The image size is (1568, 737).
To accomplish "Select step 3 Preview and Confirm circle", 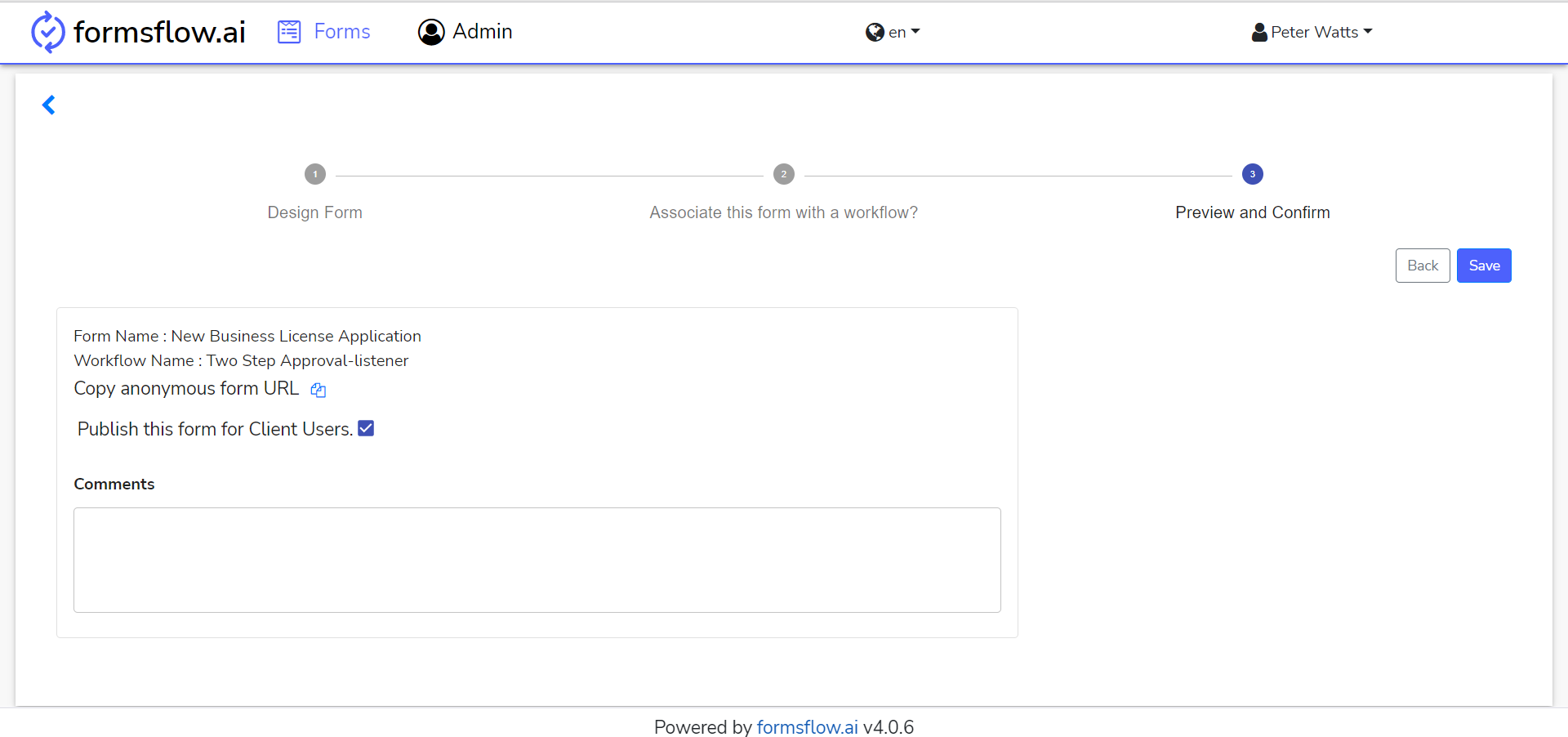I will (x=1253, y=174).
